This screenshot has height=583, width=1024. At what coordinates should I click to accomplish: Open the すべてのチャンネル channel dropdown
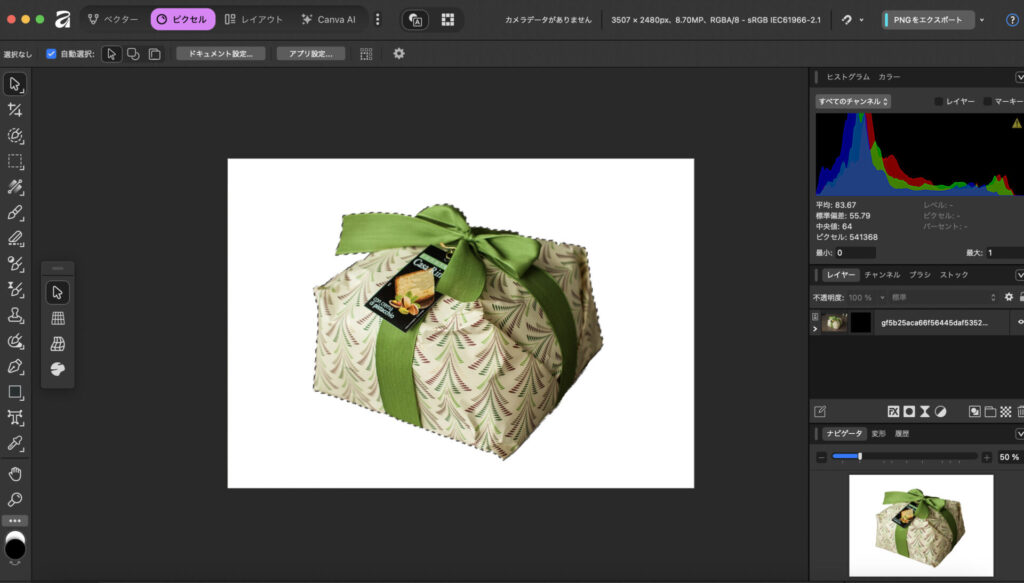[x=853, y=101]
